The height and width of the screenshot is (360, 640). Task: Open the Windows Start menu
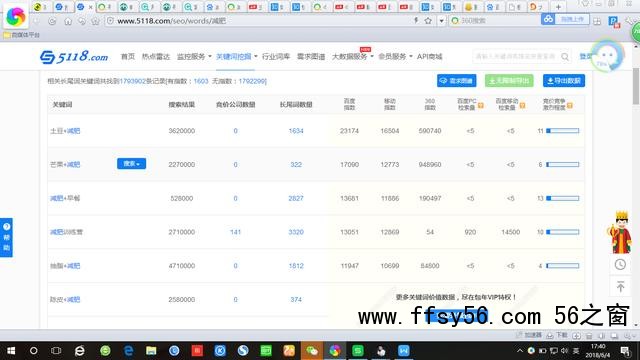tap(11, 351)
